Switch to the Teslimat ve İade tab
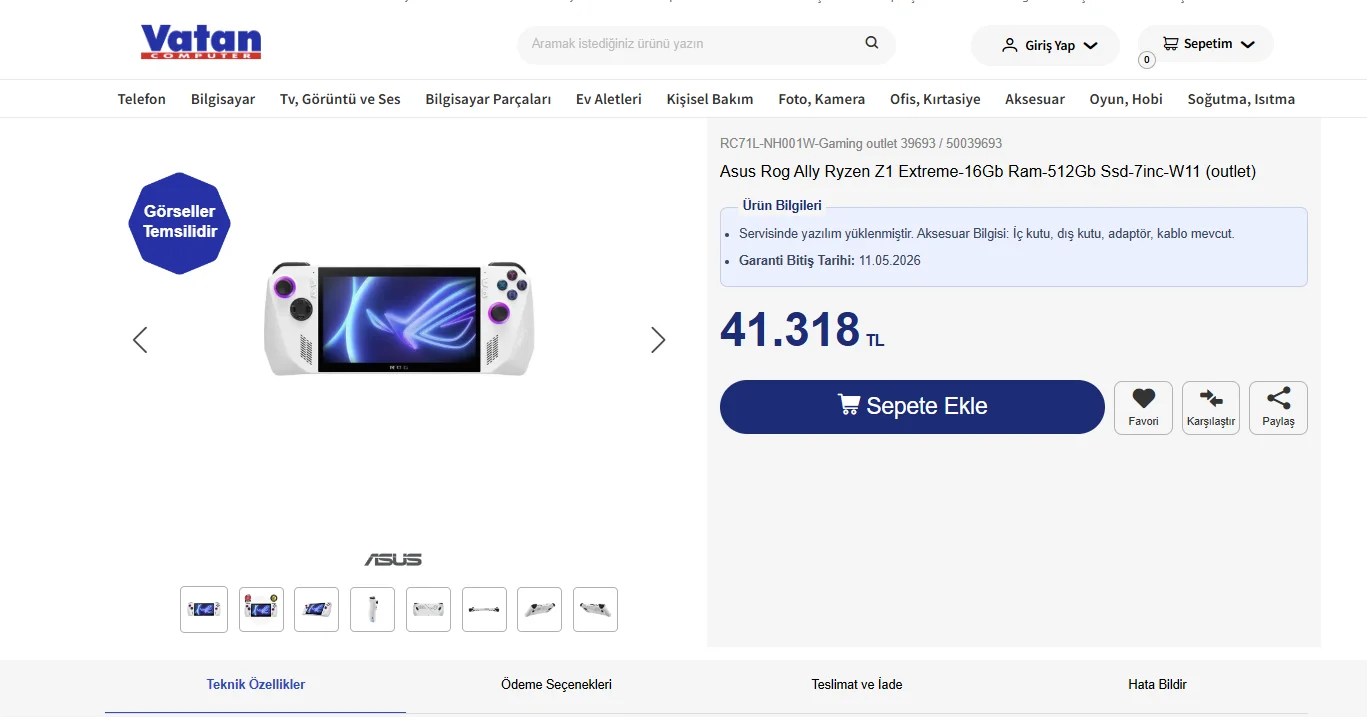 [x=857, y=685]
